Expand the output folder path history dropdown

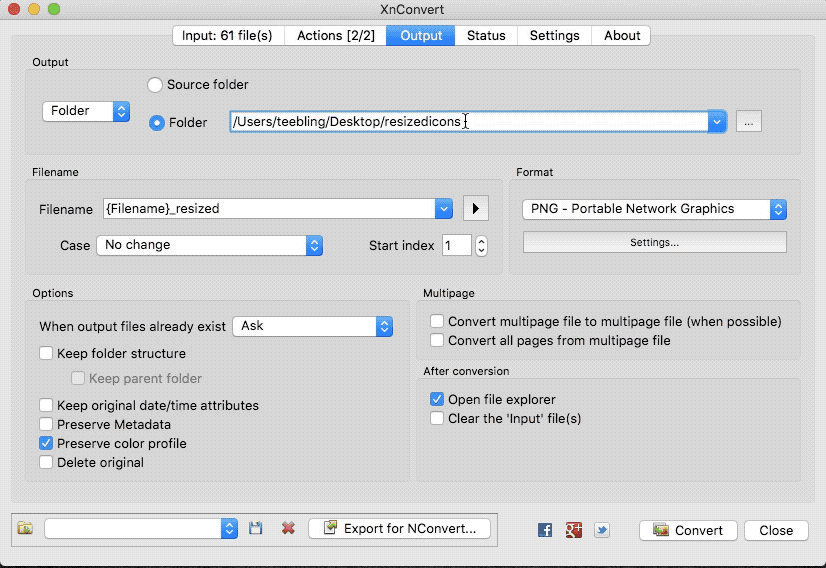click(716, 122)
